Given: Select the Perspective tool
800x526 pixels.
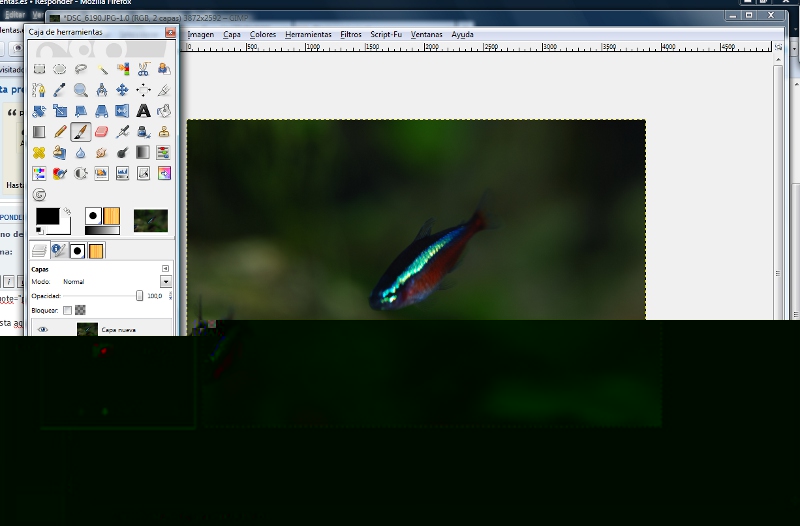Looking at the screenshot, I should [102, 111].
